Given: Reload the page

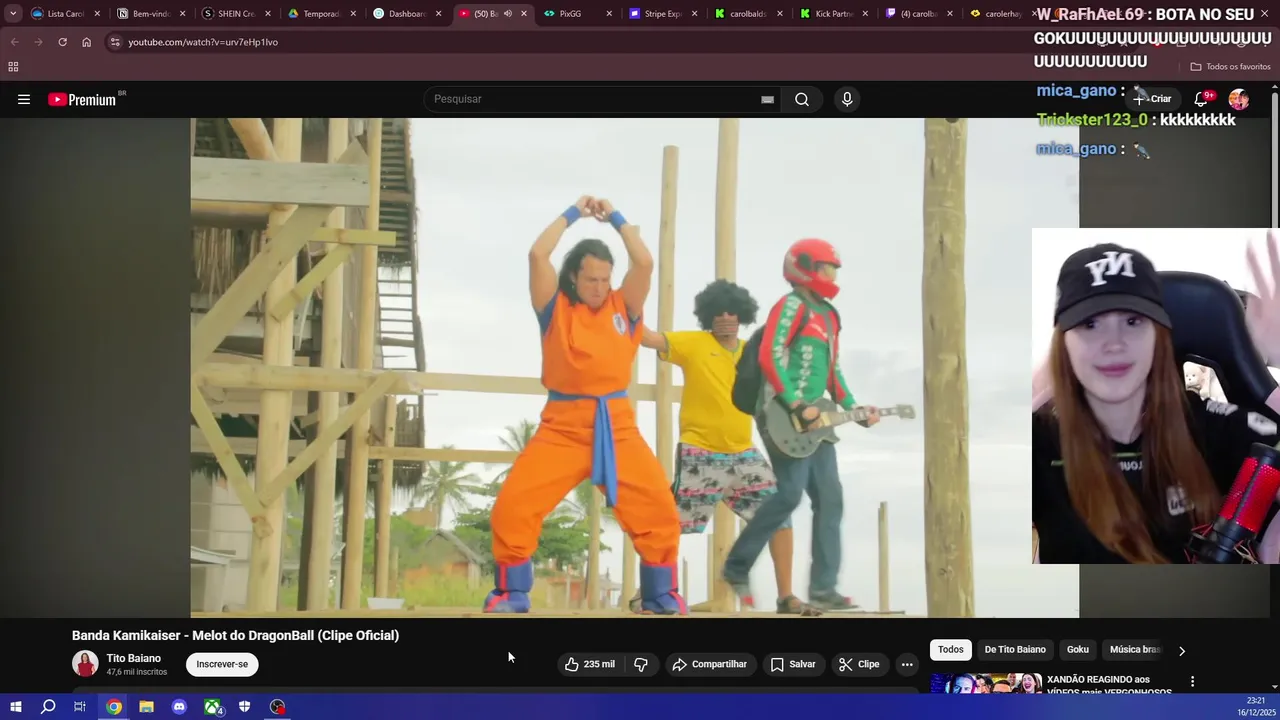Looking at the screenshot, I should [x=62, y=42].
